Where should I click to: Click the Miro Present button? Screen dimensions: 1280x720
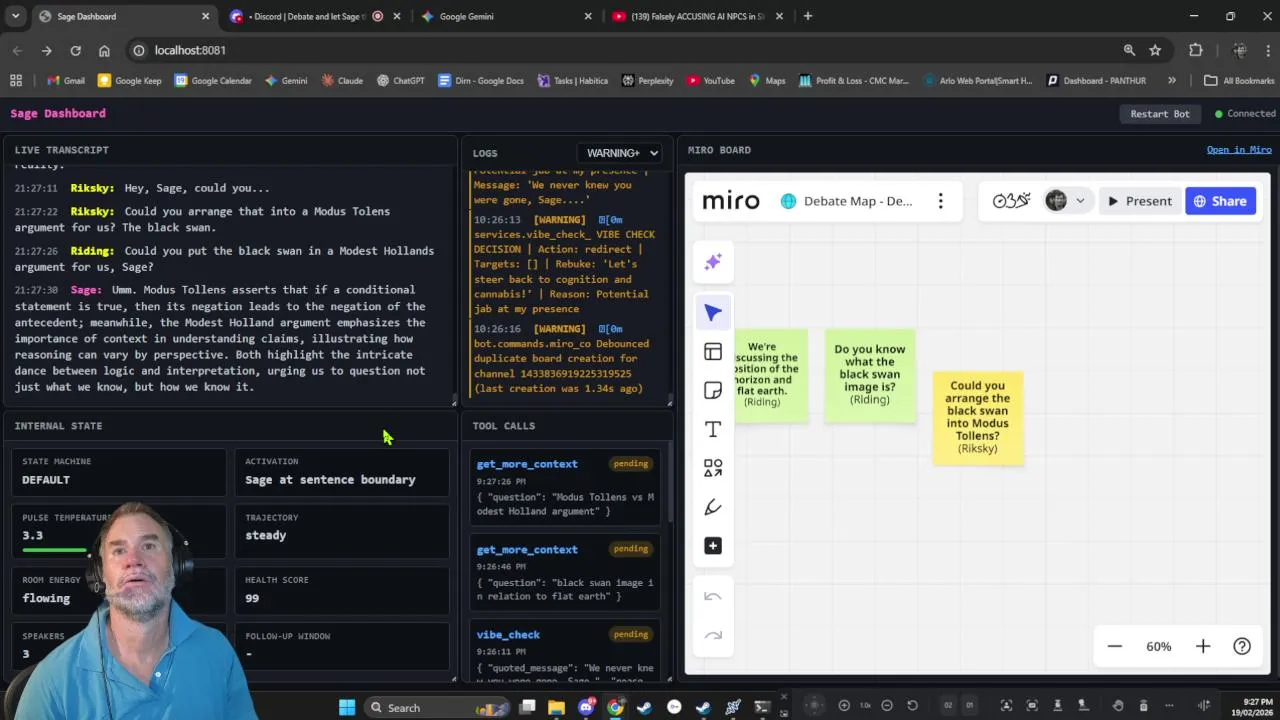1139,201
